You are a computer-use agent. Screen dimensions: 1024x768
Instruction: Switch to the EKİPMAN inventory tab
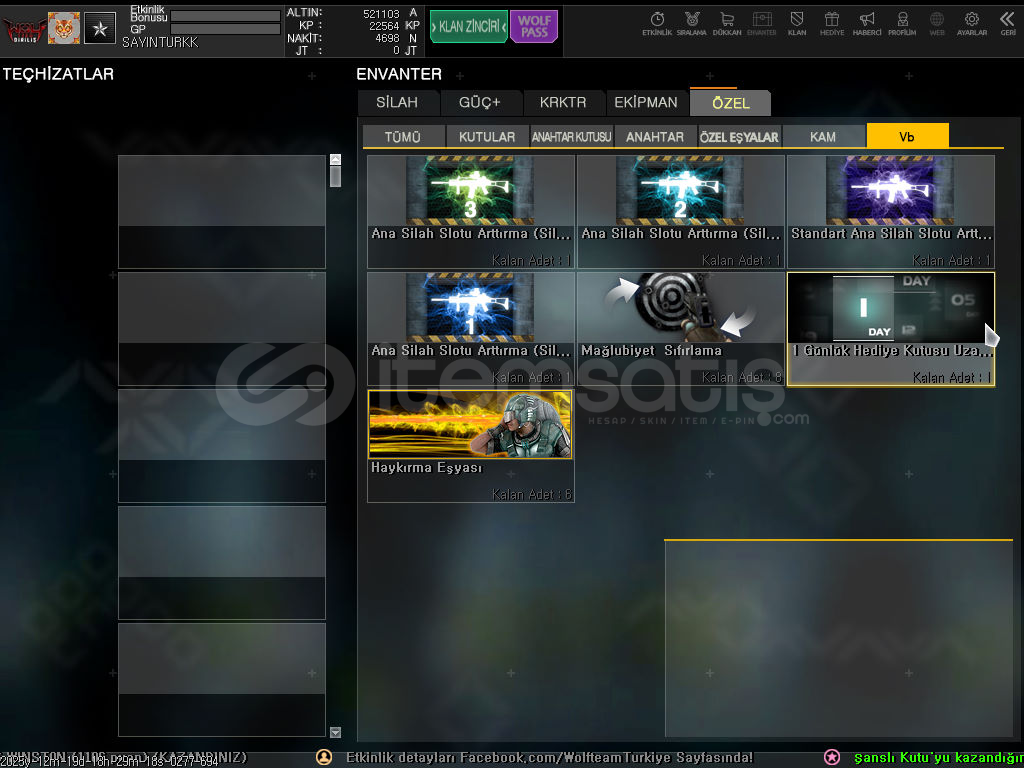646,103
